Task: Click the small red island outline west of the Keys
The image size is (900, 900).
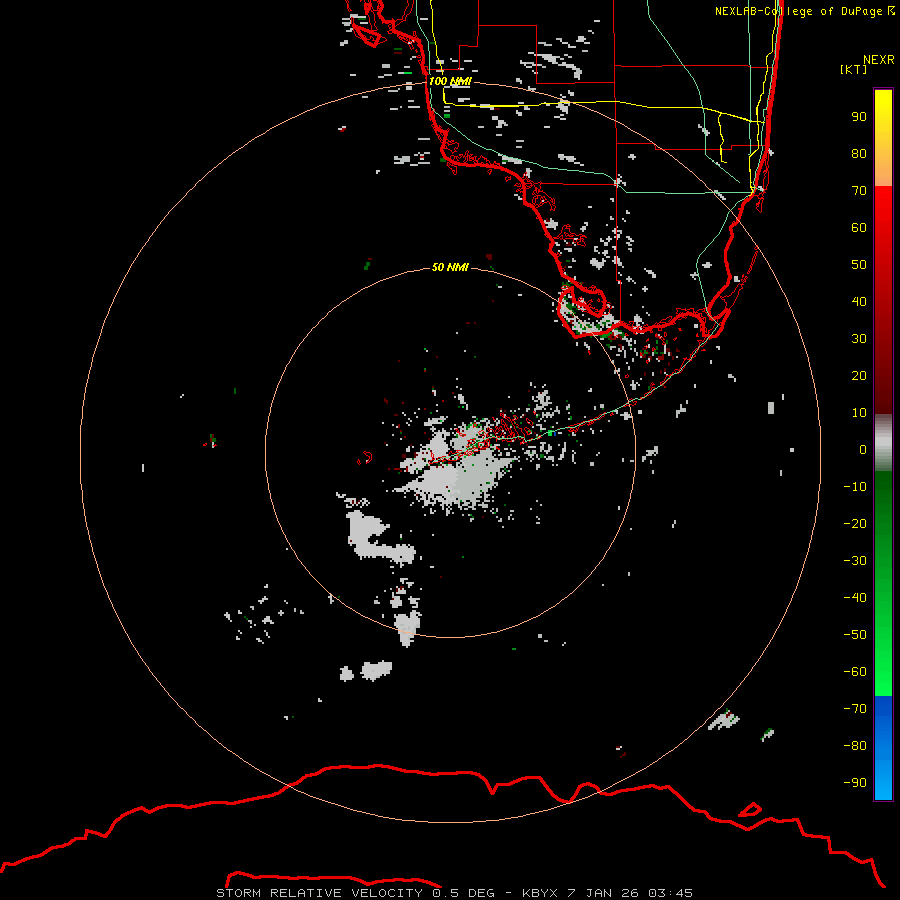Action: pyautogui.click(x=365, y=458)
